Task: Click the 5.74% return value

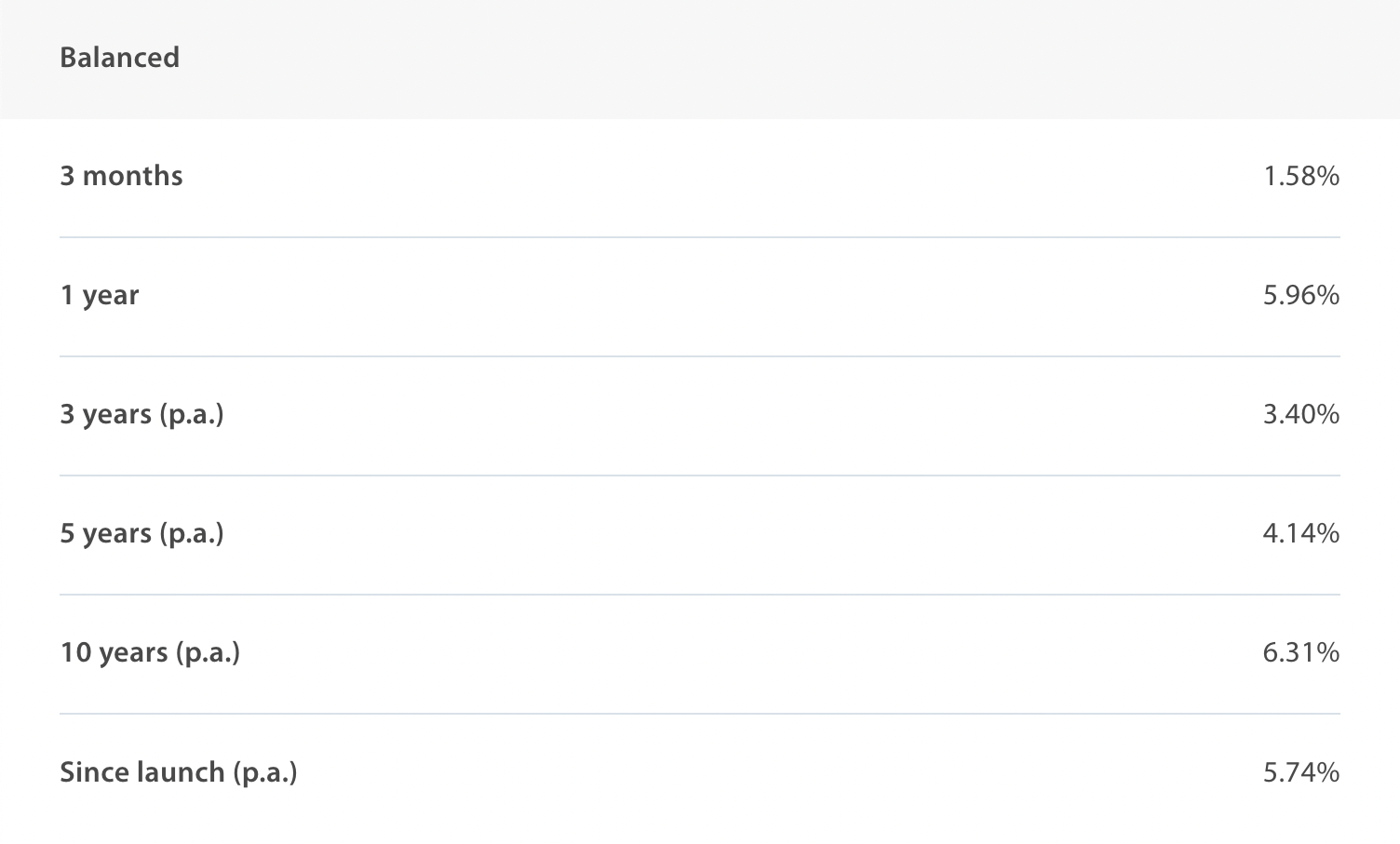Action: tap(1300, 772)
